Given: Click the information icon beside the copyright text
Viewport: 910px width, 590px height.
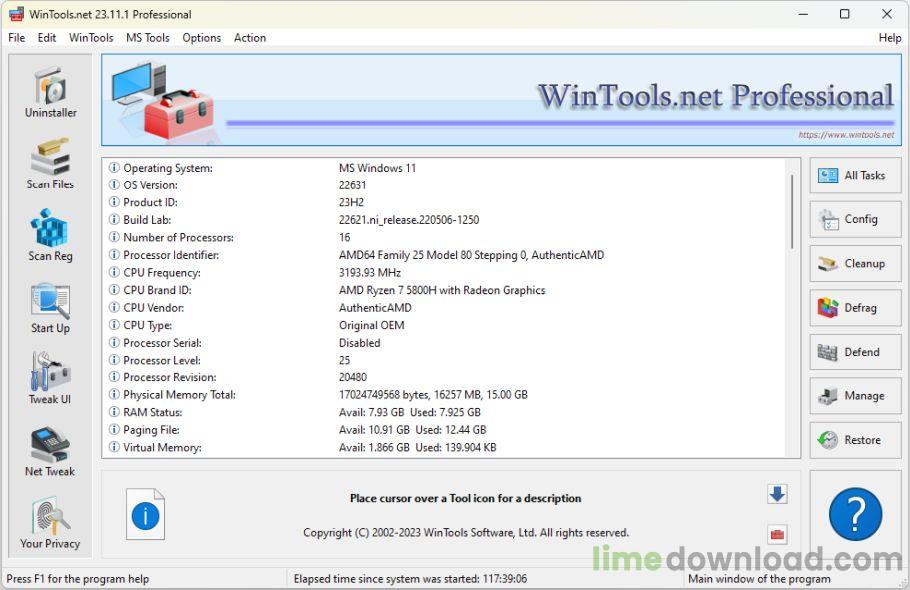Looking at the screenshot, I should [x=144, y=514].
